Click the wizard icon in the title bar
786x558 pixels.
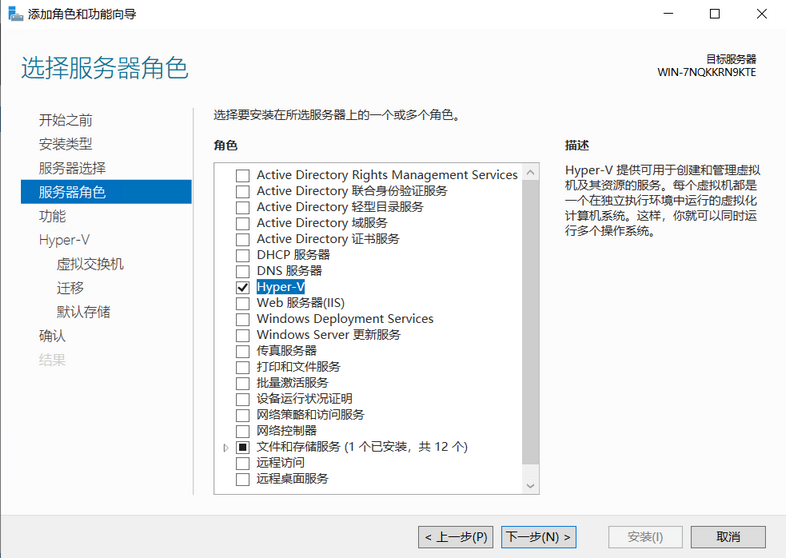coord(16,14)
